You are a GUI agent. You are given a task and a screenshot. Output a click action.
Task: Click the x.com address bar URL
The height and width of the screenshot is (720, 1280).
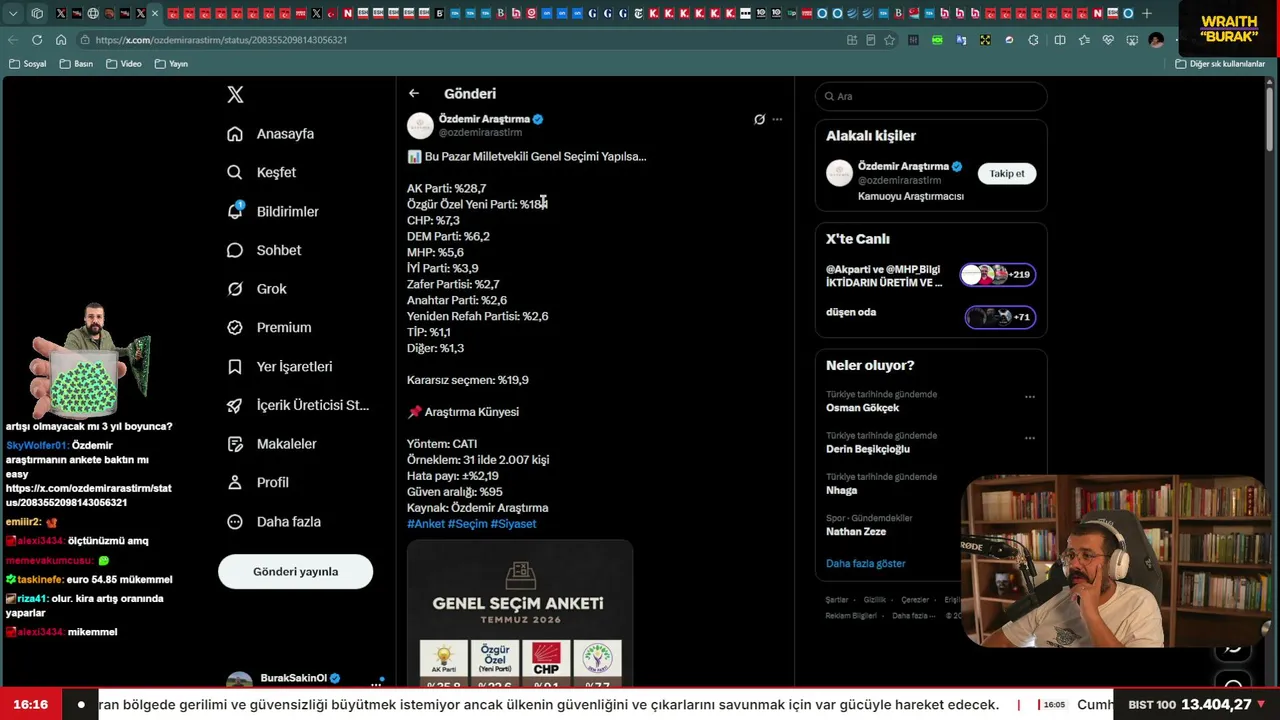(x=221, y=40)
